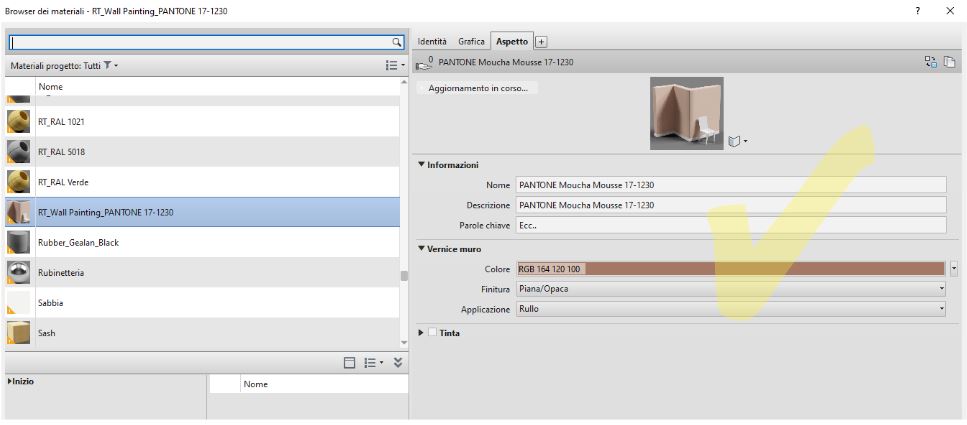
Task: Click the shared asset hand icon
Action: click(424, 62)
